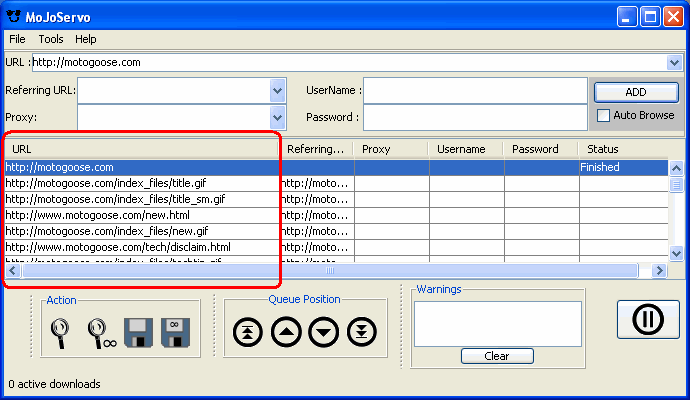Click the plain floppy disk save icon
Screen dimensions: 690x400
coord(138,331)
